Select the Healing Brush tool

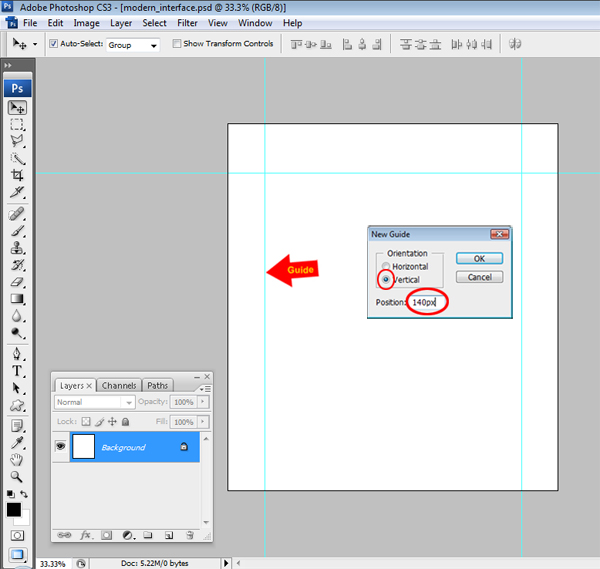coord(17,214)
